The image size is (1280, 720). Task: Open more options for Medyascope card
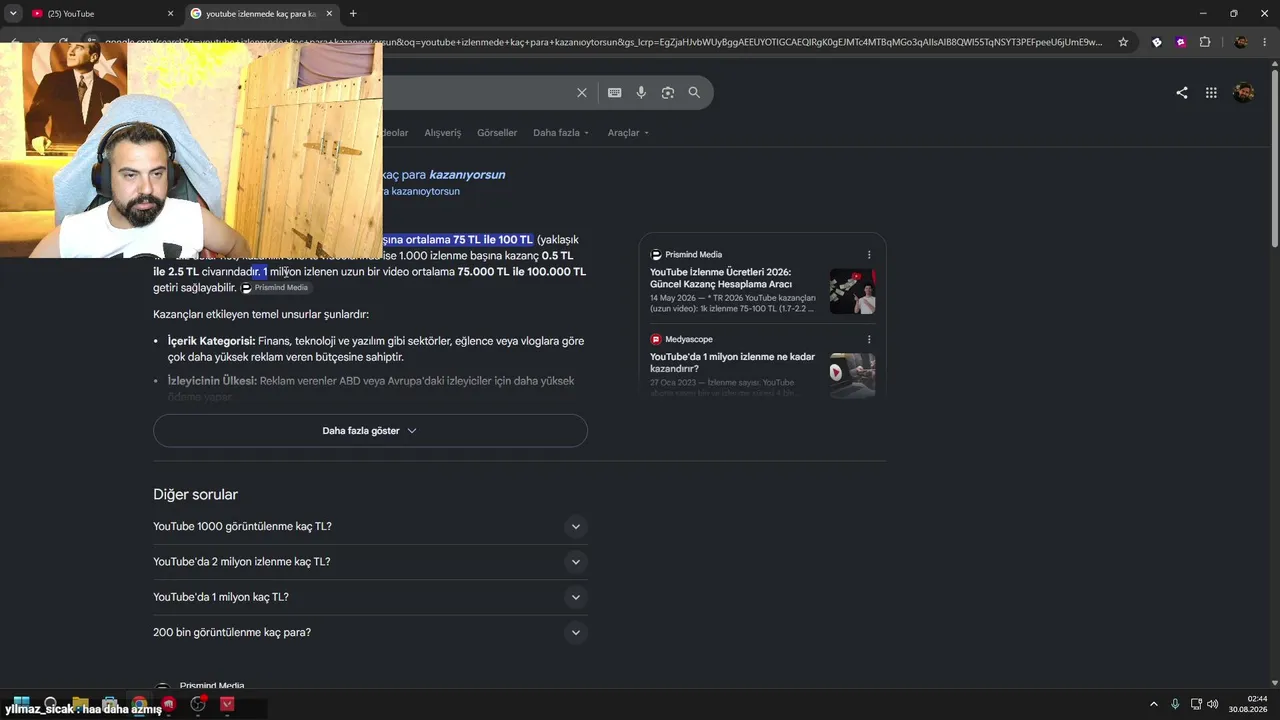click(869, 340)
